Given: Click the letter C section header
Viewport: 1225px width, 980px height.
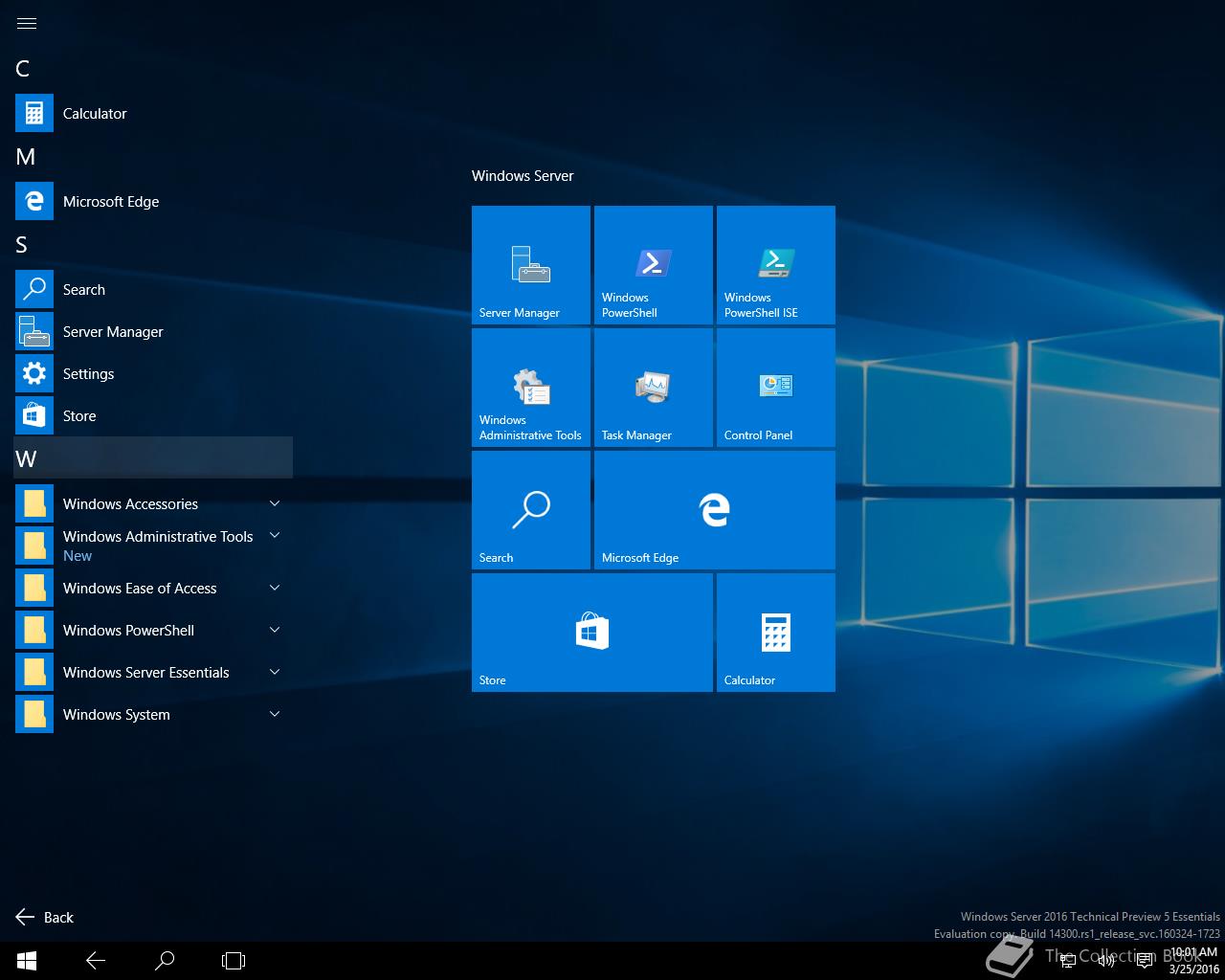Looking at the screenshot, I should click(x=153, y=69).
